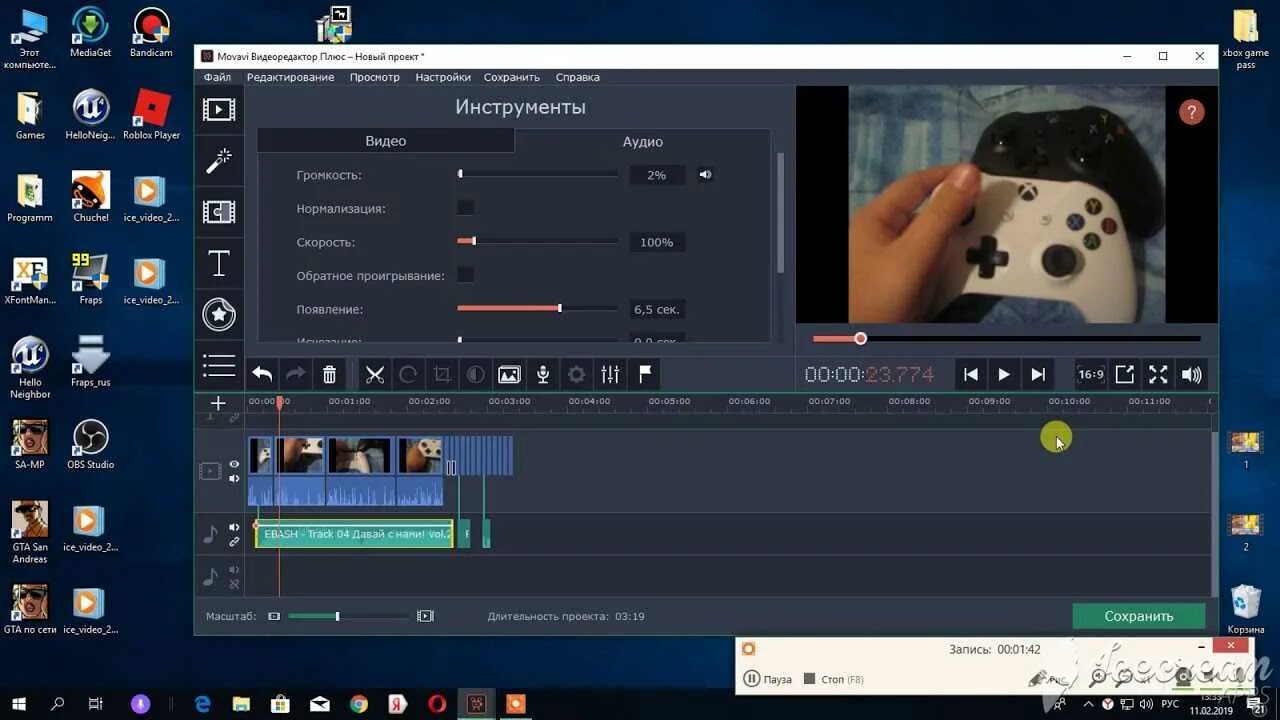This screenshot has width=1280, height=720.
Task: Click the tools panel vertical scrollbar
Action: [780, 212]
